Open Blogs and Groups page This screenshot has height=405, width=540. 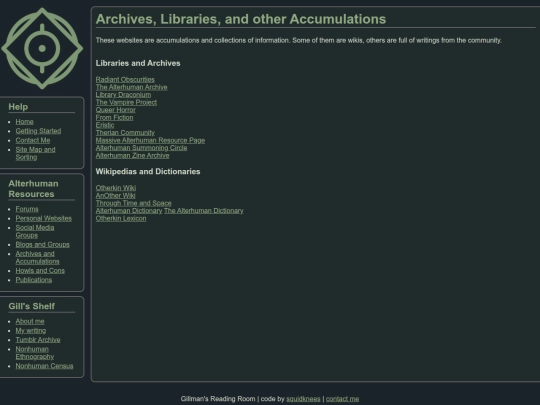tap(42, 245)
